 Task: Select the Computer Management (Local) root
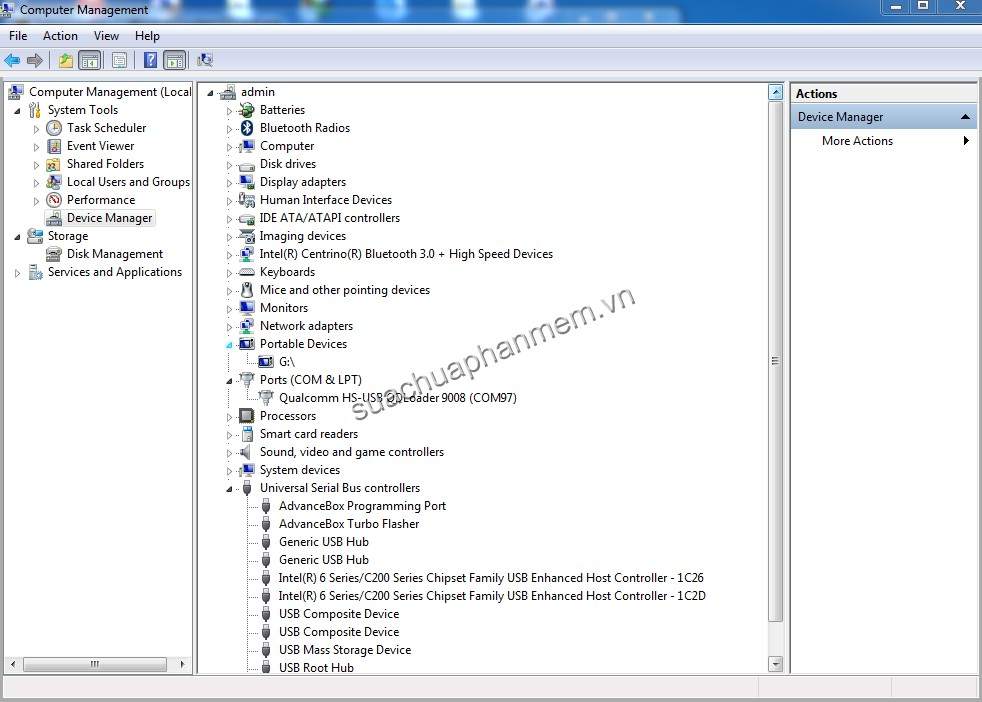tap(110, 92)
